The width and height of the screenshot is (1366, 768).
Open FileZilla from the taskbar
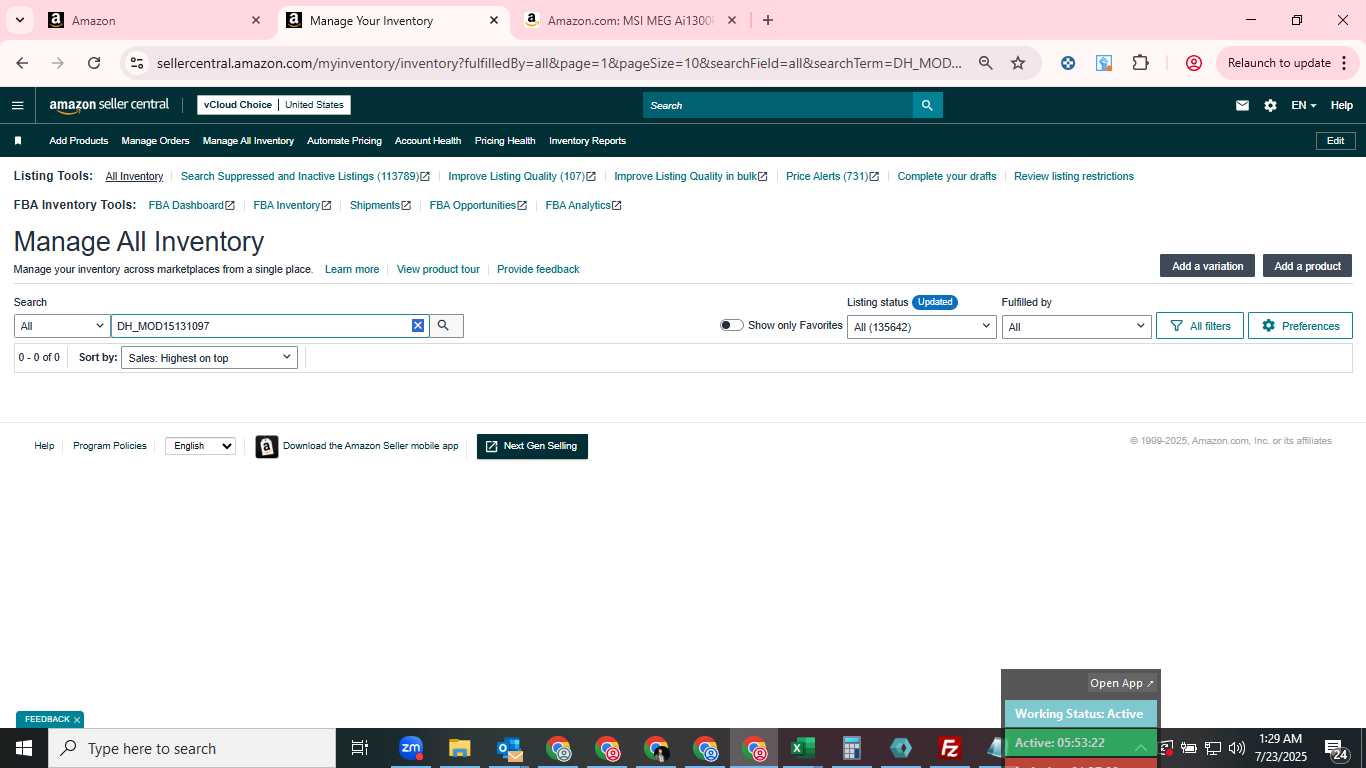pos(950,748)
